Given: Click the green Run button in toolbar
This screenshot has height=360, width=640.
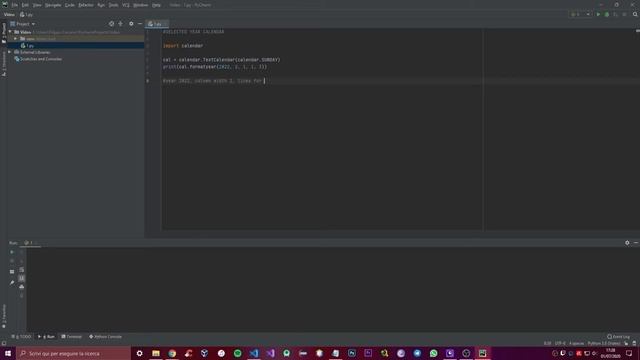Looking at the screenshot, I should click(598, 14).
